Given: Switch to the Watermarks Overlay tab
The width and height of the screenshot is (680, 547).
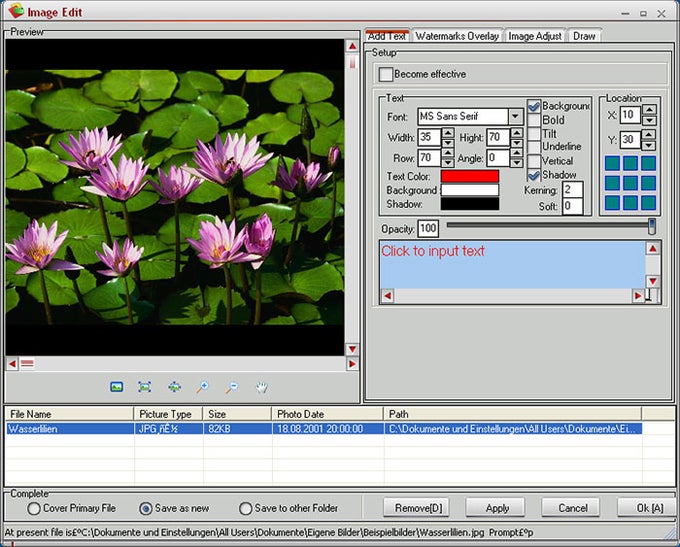Looking at the screenshot, I should (x=457, y=36).
